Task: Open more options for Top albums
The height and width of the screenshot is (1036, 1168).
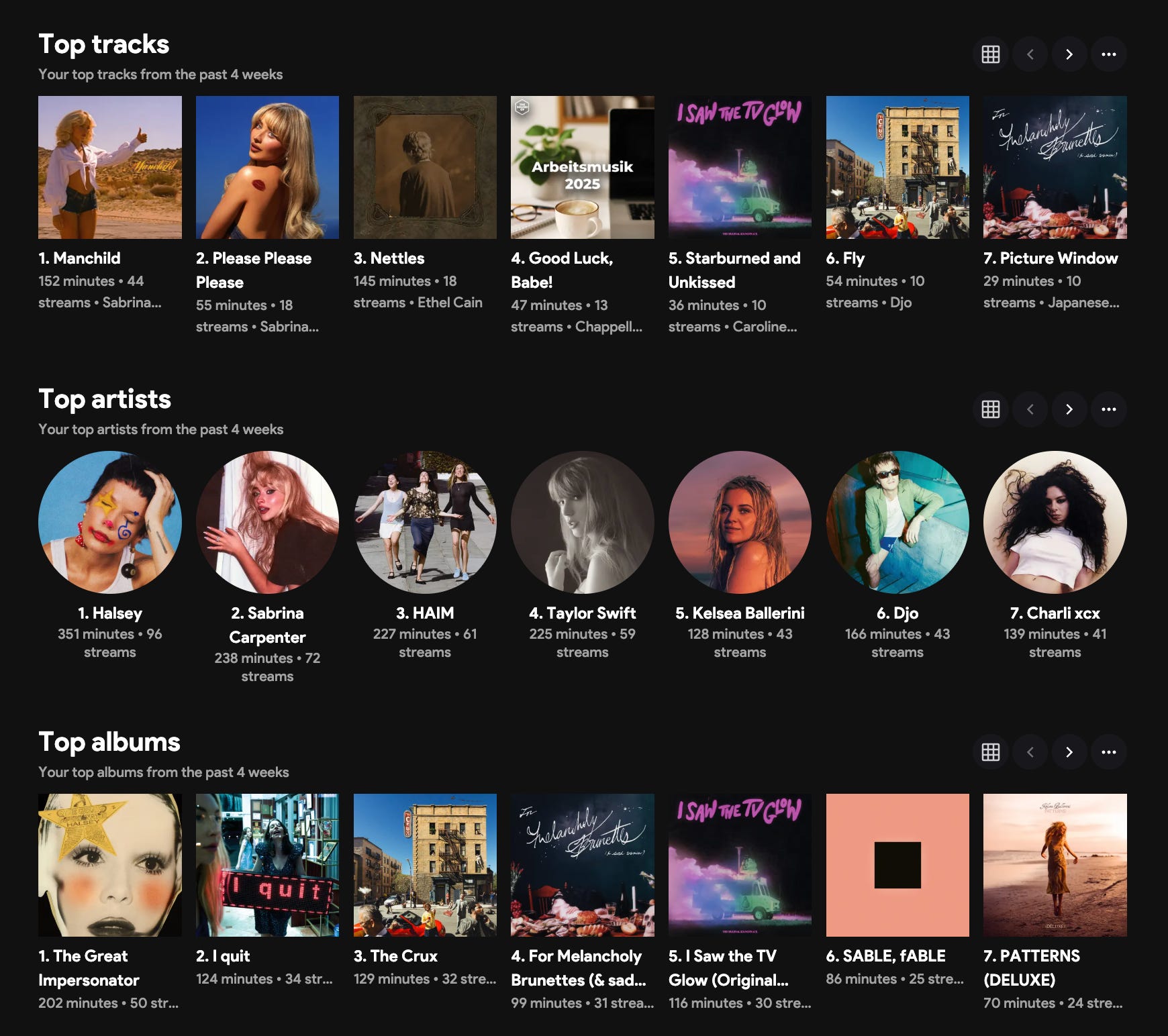Action: (1109, 752)
